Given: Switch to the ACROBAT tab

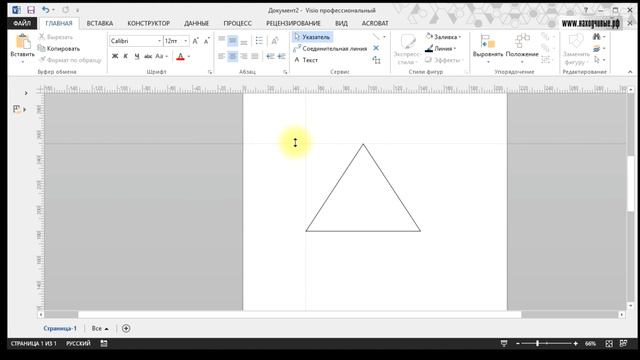Looking at the screenshot, I should pyautogui.click(x=375, y=23).
